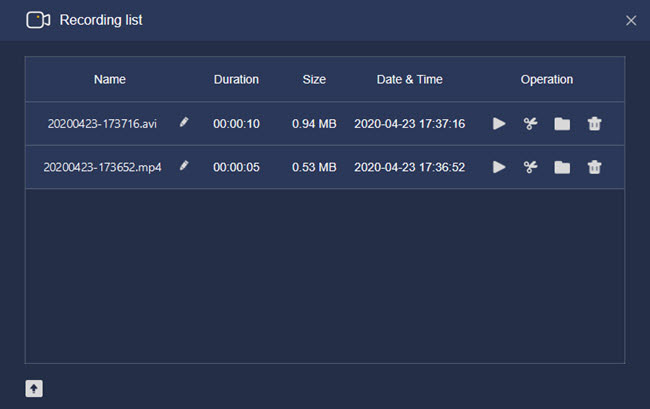650x409 pixels.
Task: Play the 20200423-173652.mp4 recording
Action: [x=499, y=167]
